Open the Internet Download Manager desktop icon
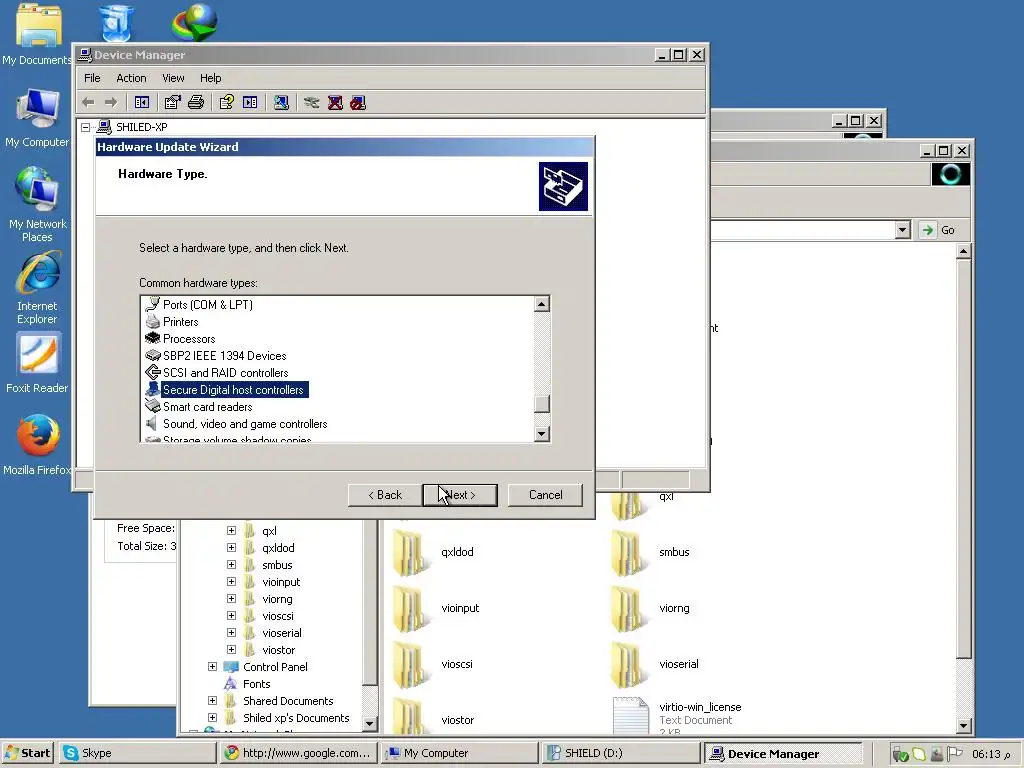The image size is (1024, 768). (194, 23)
